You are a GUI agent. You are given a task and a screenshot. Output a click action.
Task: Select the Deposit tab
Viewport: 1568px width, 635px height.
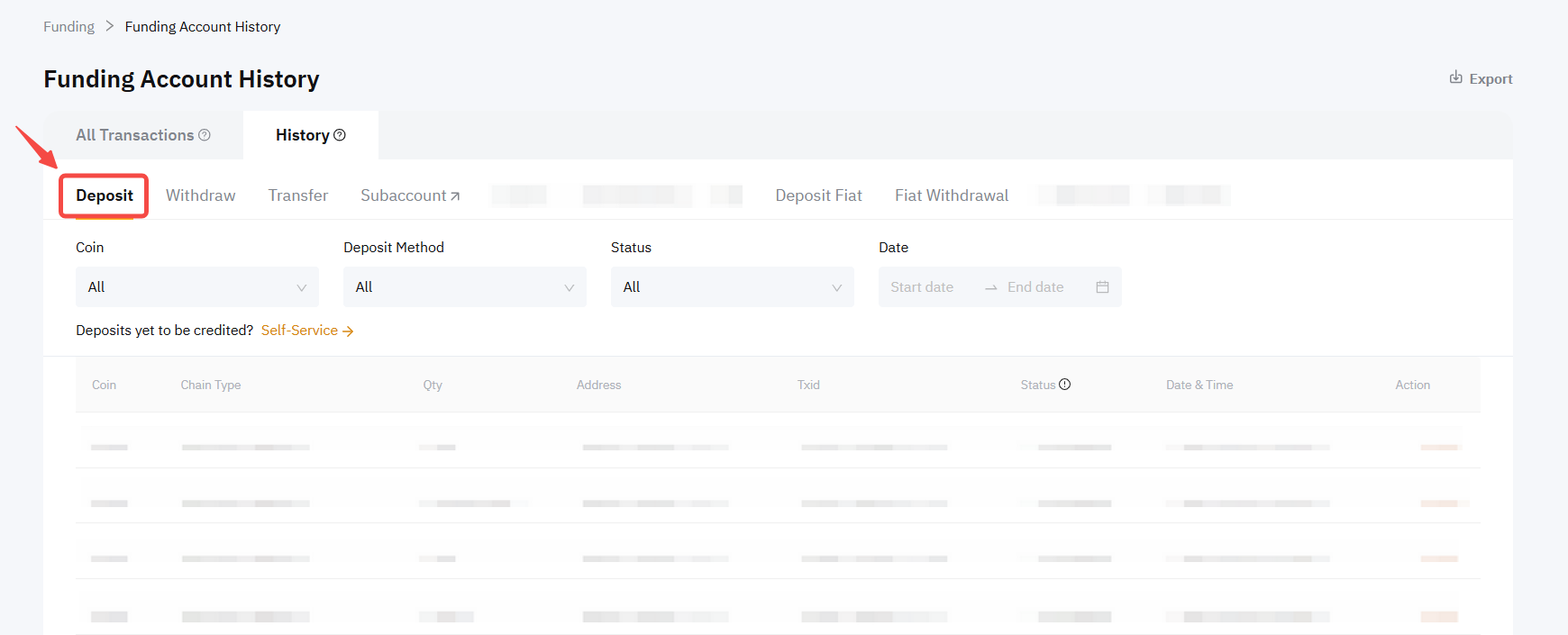click(x=105, y=195)
